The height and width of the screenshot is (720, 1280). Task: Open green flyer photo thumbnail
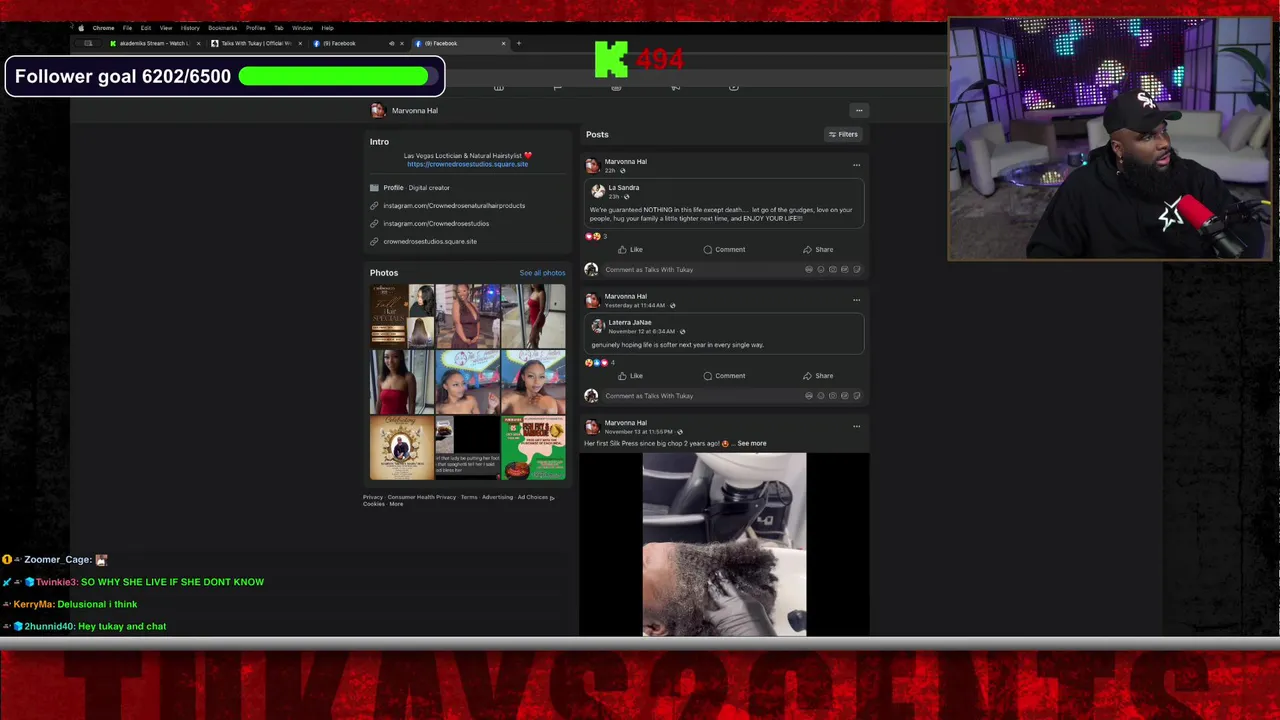(533, 448)
